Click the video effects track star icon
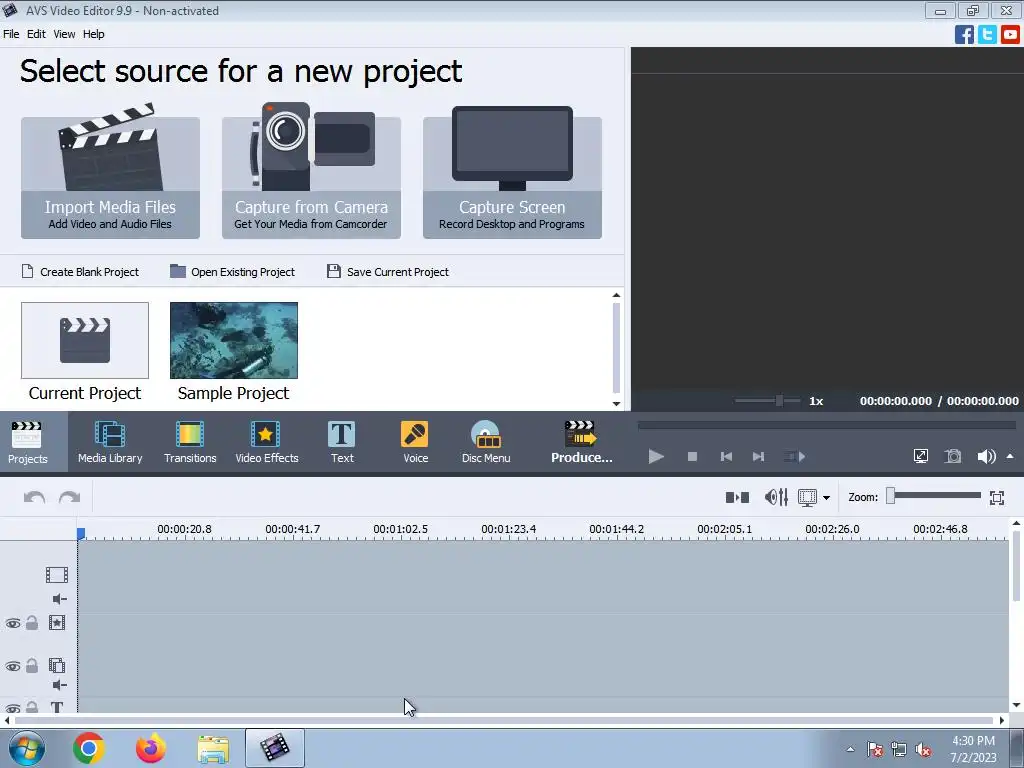 (x=57, y=622)
